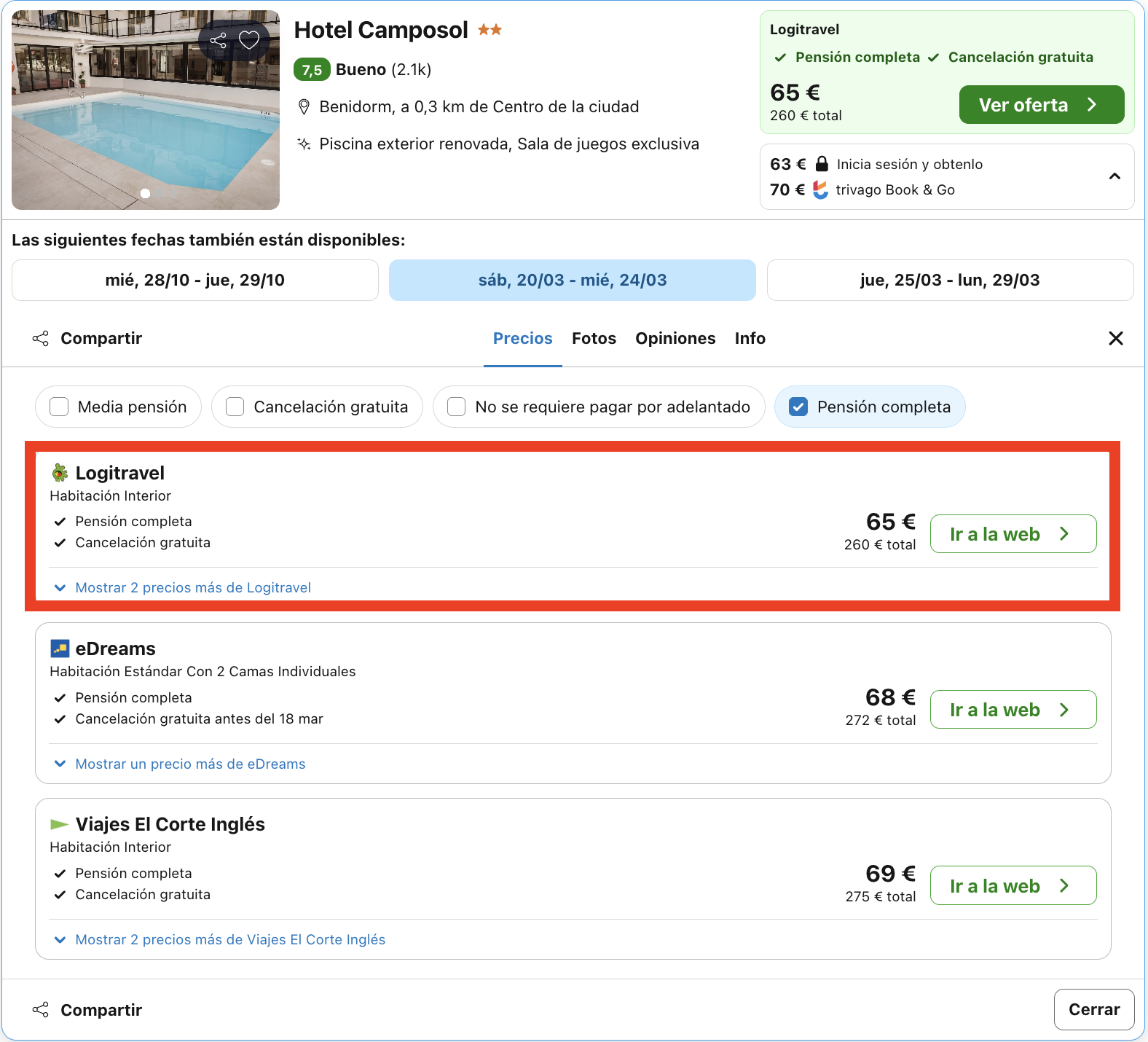Viewport: 1148px width, 1042px height.
Task: Check No se requiere pagar por adelantado
Action: click(x=456, y=407)
